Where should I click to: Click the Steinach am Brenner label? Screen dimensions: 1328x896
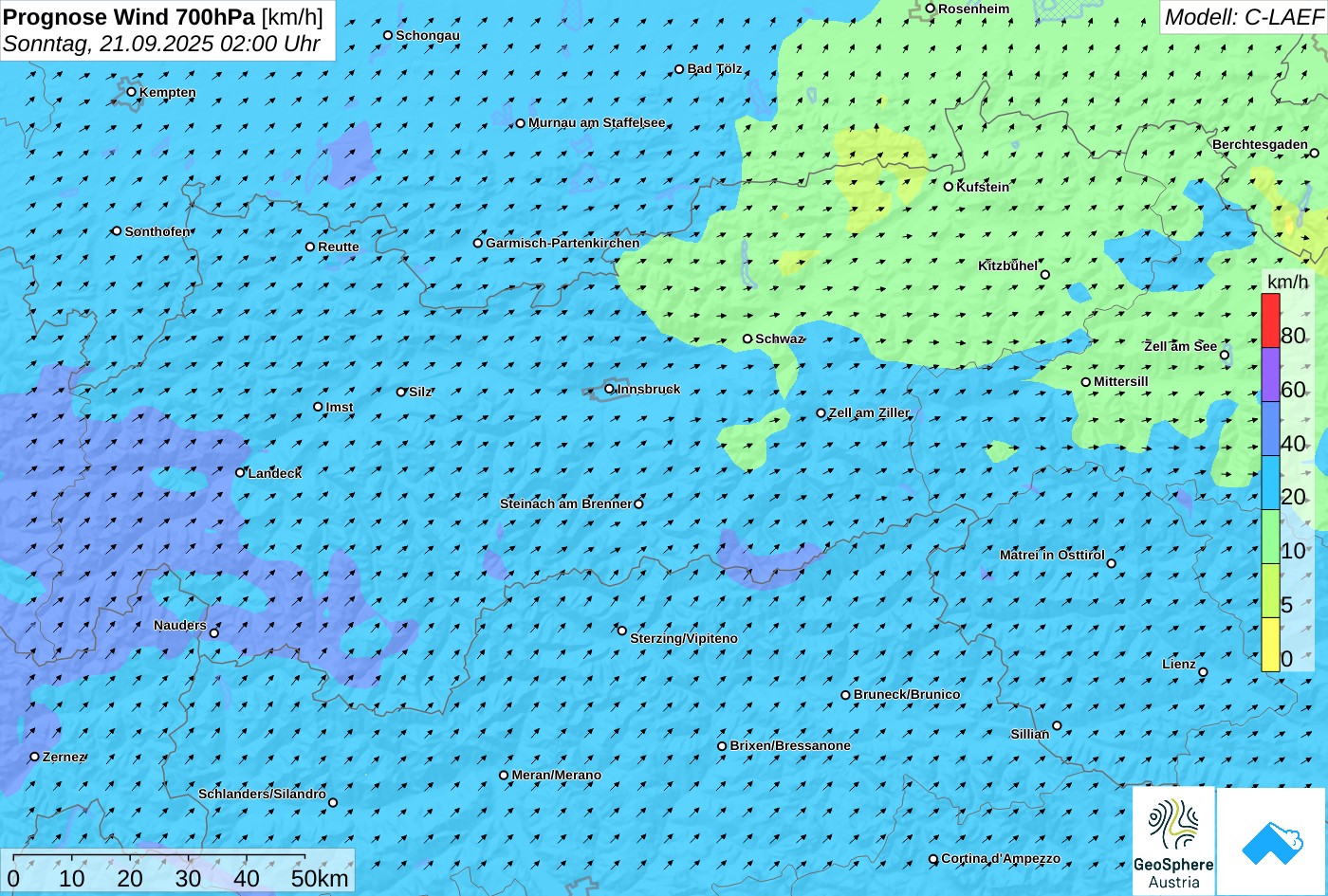click(x=565, y=503)
